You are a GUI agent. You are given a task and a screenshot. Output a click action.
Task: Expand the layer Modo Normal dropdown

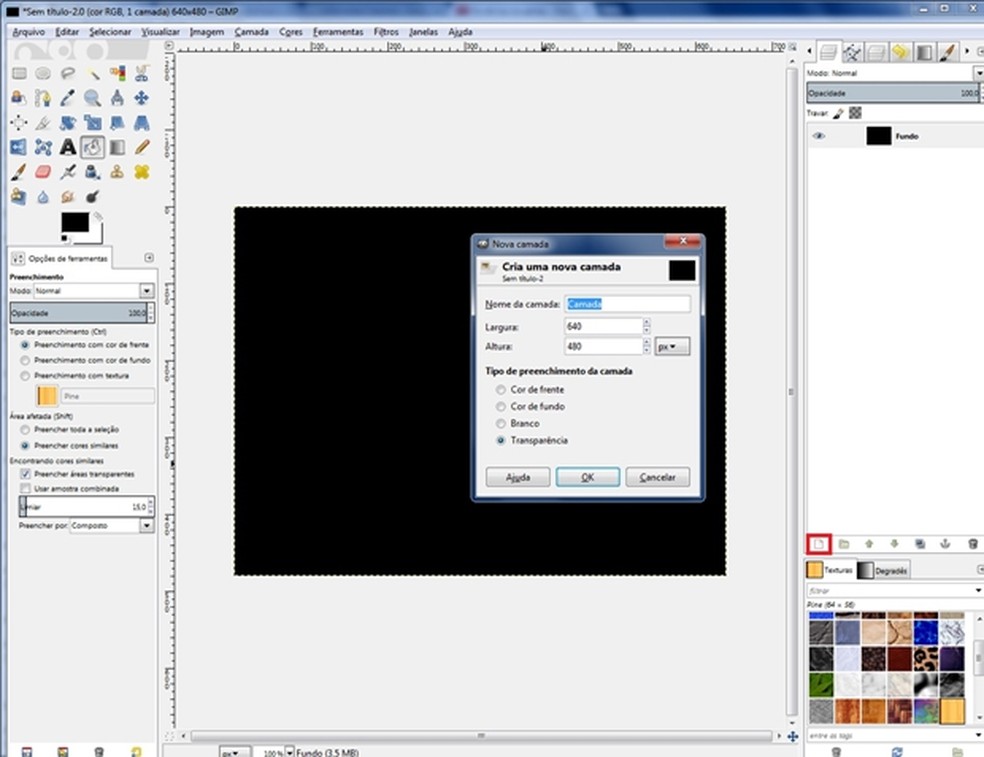coord(977,74)
